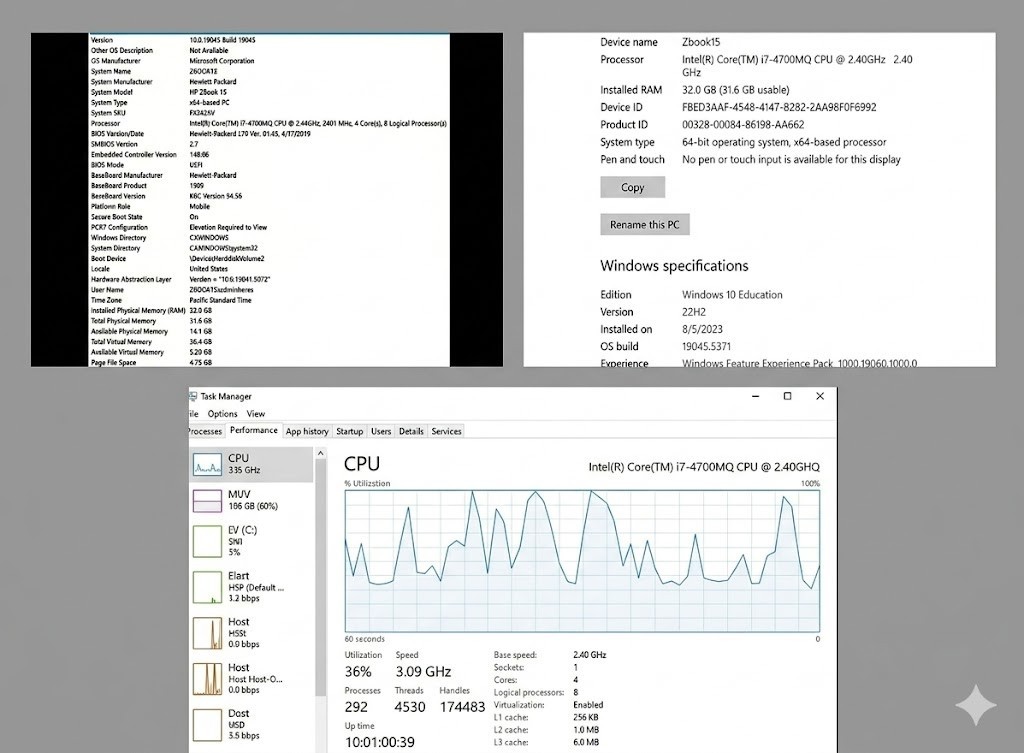Switch to the Details tab

[x=411, y=431]
